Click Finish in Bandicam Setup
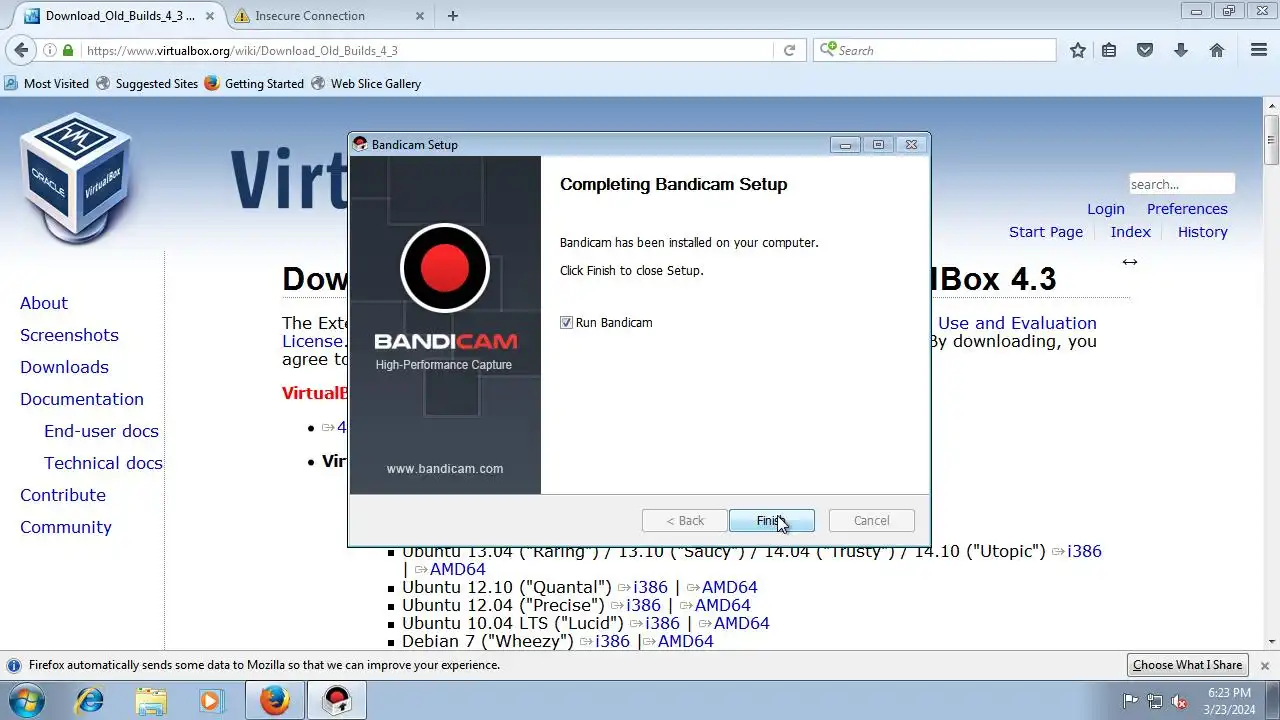1280x720 pixels. [771, 521]
